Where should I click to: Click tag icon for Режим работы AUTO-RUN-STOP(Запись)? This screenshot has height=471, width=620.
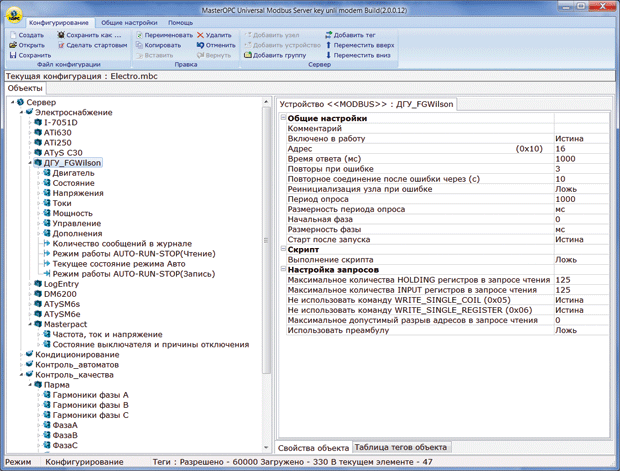(47, 274)
